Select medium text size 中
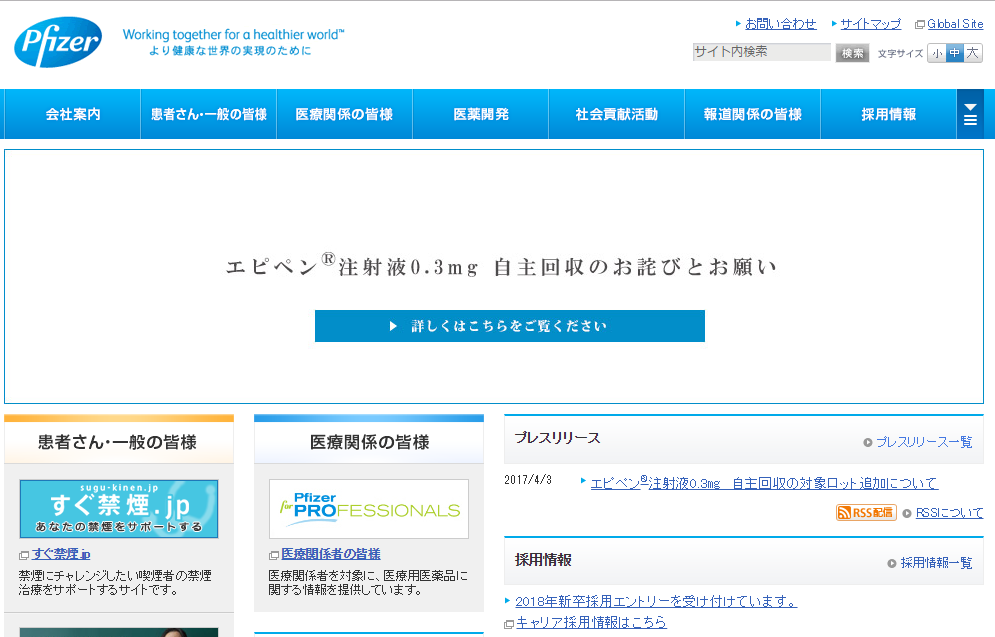 coord(954,53)
